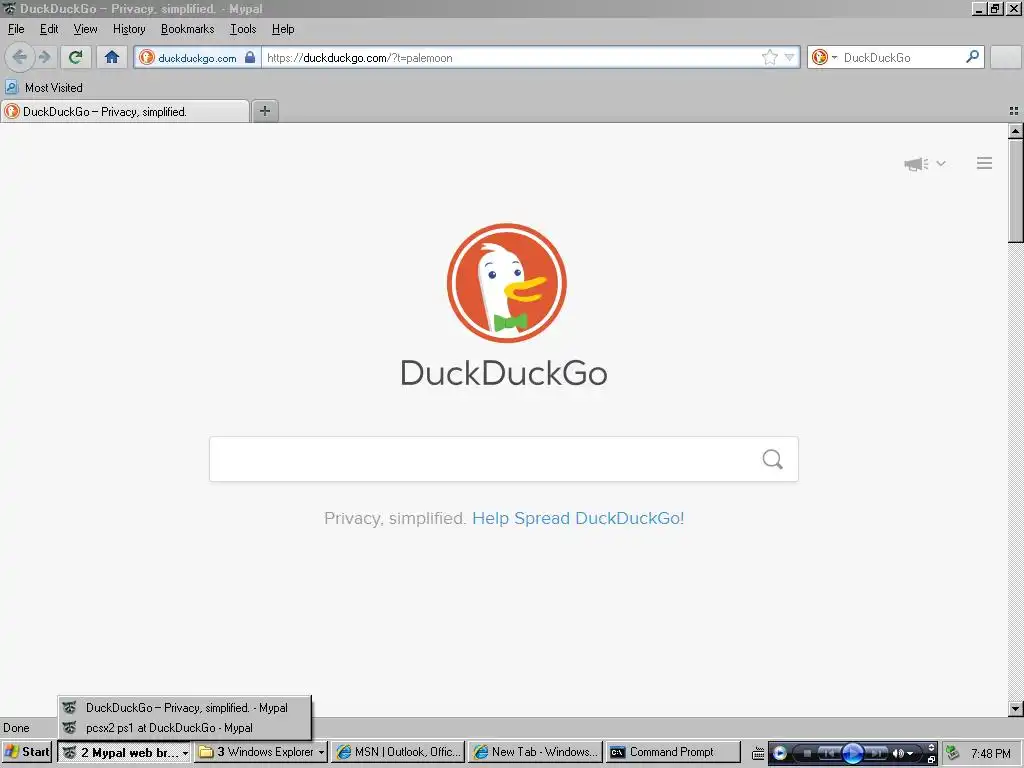Switch to MSN | Outlook taskbar window
1024x768 pixels.
398,752
